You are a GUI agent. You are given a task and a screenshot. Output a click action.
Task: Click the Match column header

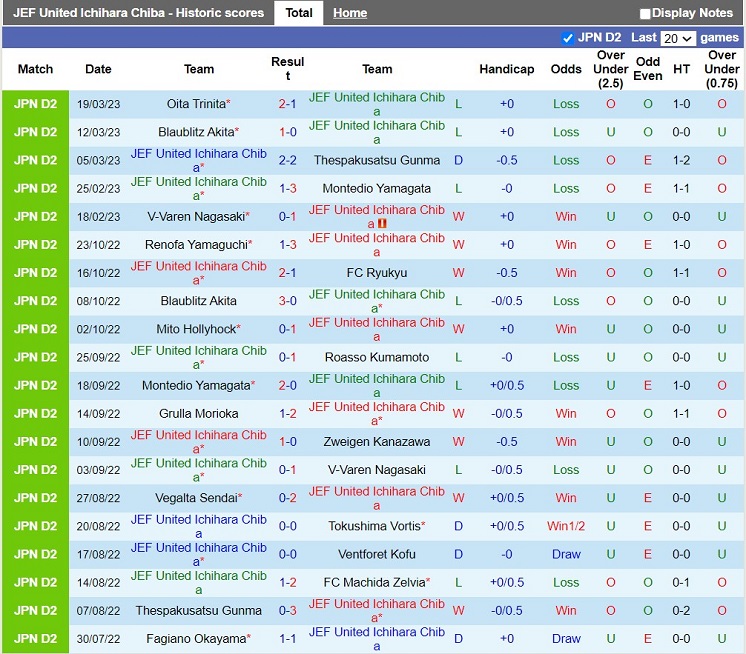coord(35,69)
